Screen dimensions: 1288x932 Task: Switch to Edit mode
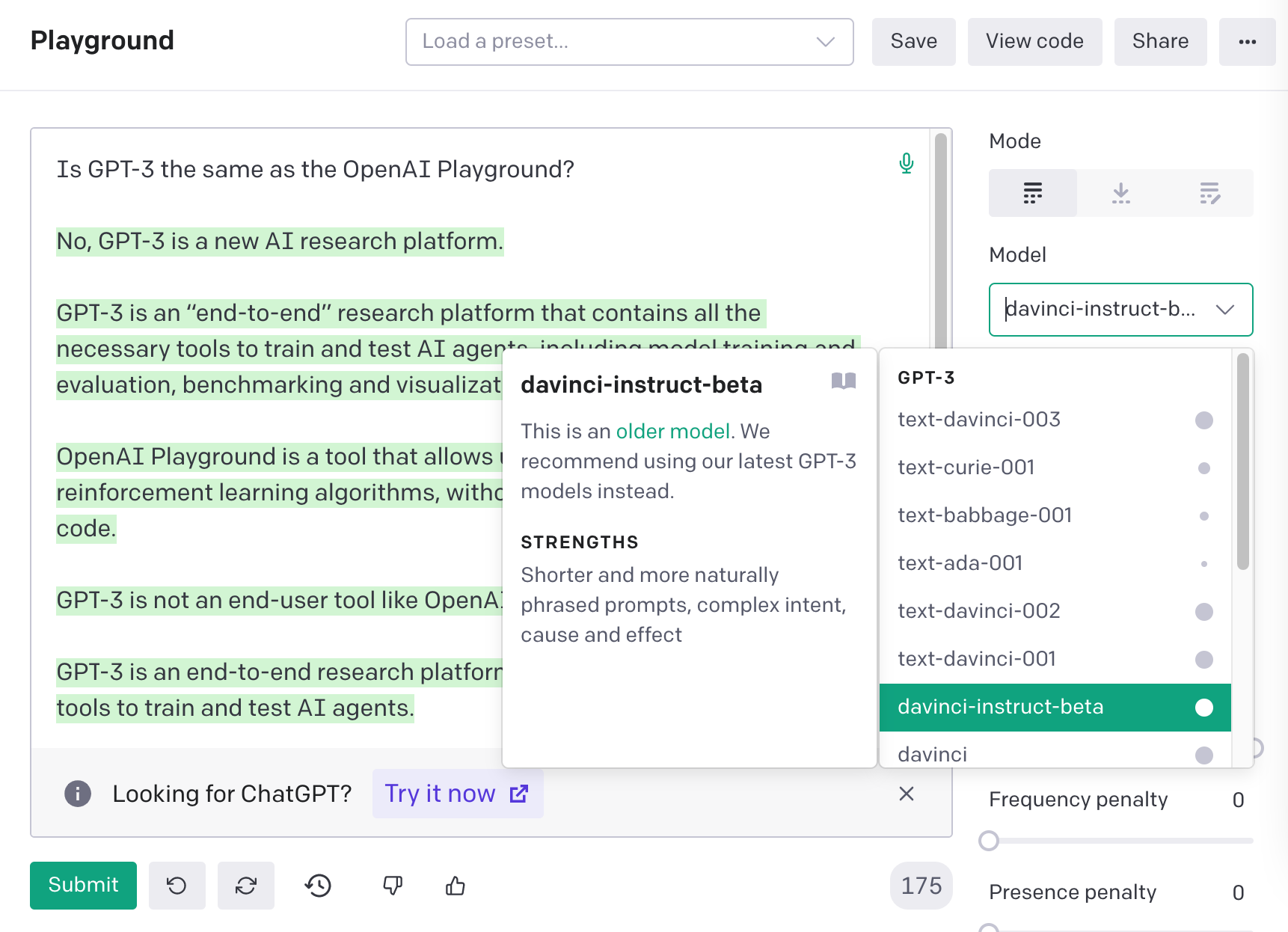pos(1210,193)
